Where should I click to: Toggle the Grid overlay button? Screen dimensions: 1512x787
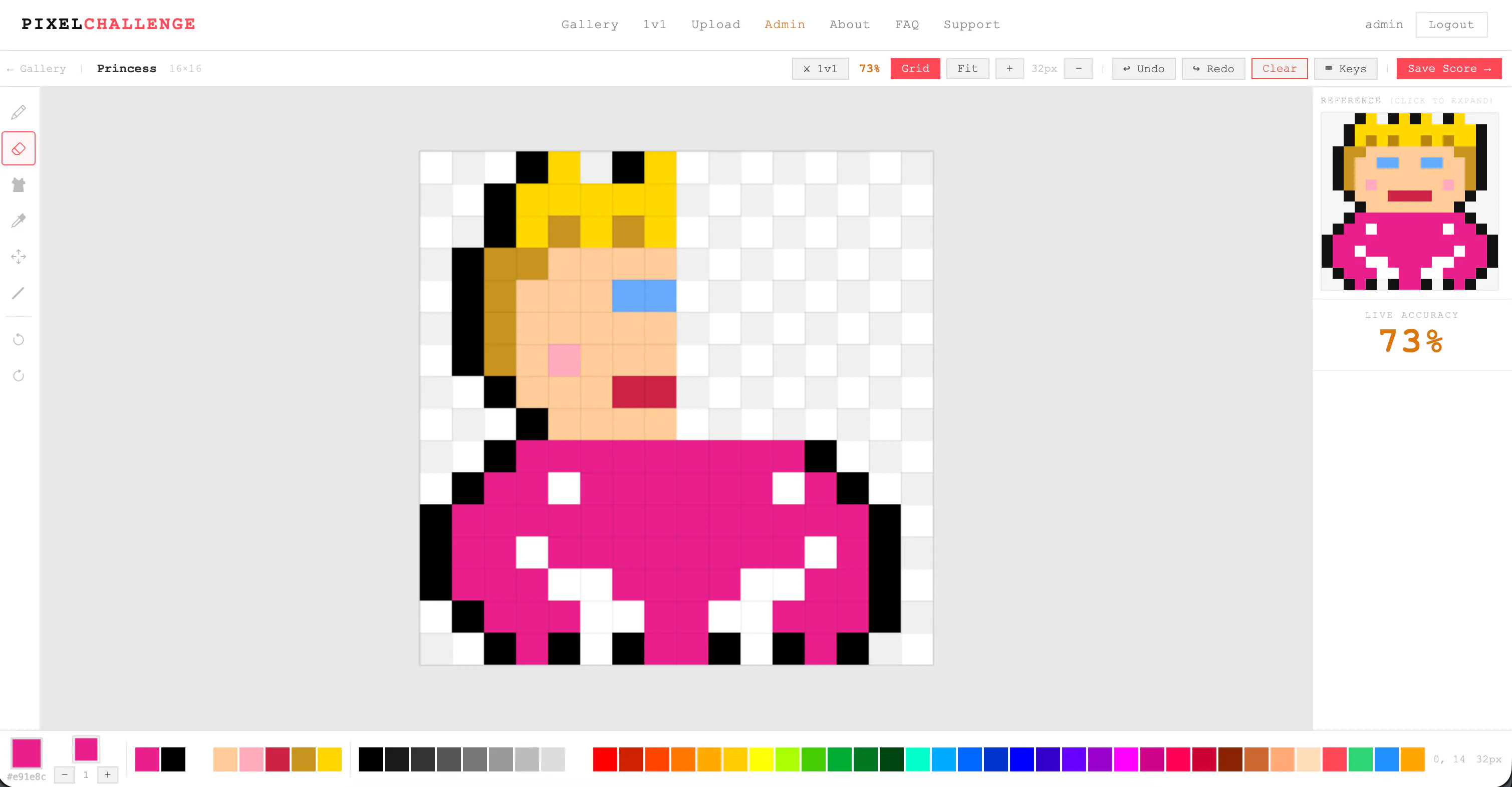[x=915, y=69]
